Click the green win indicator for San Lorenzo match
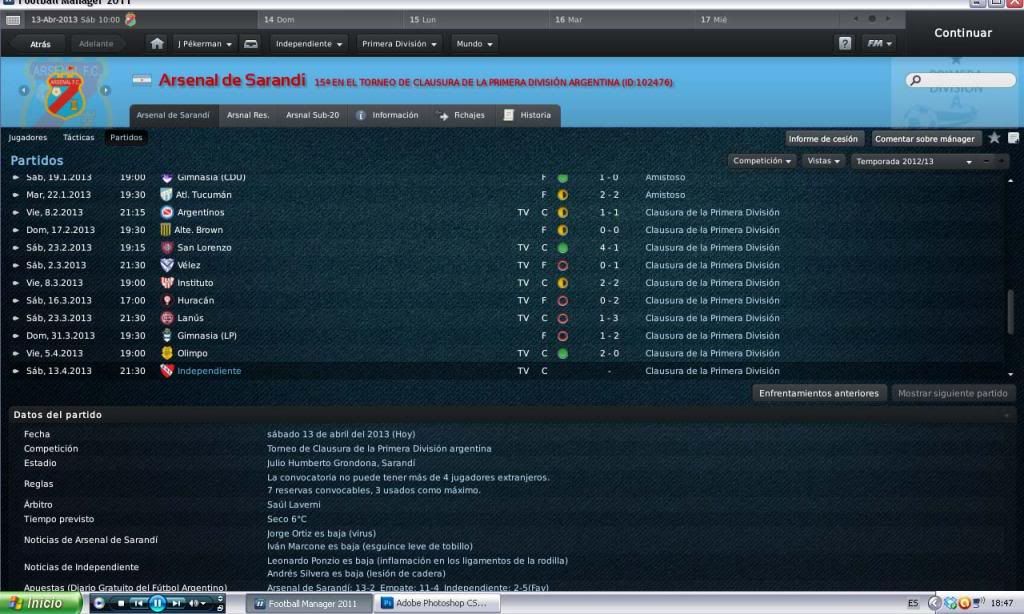 (562, 248)
